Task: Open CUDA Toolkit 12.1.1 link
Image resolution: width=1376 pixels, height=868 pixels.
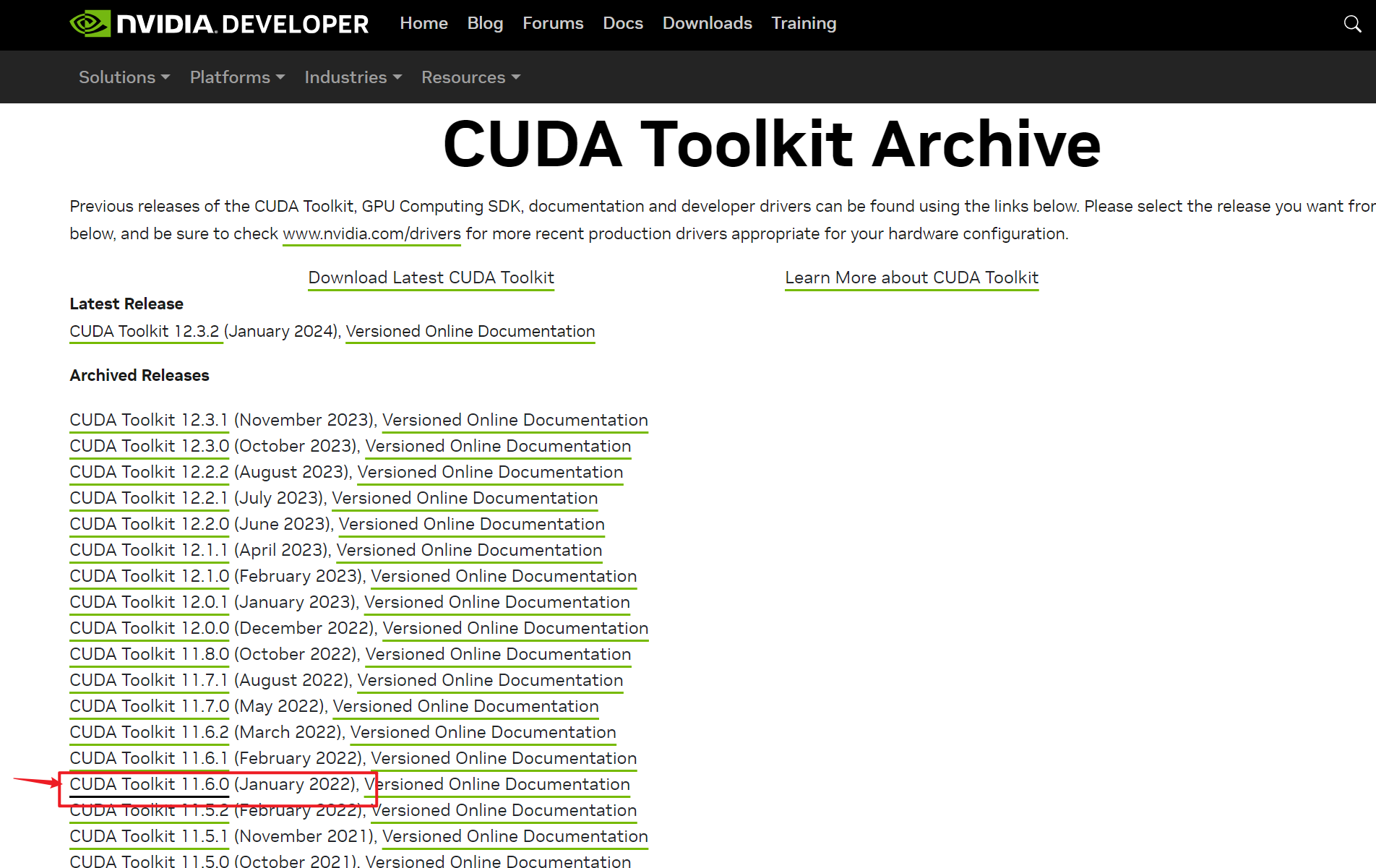Action: 149,551
